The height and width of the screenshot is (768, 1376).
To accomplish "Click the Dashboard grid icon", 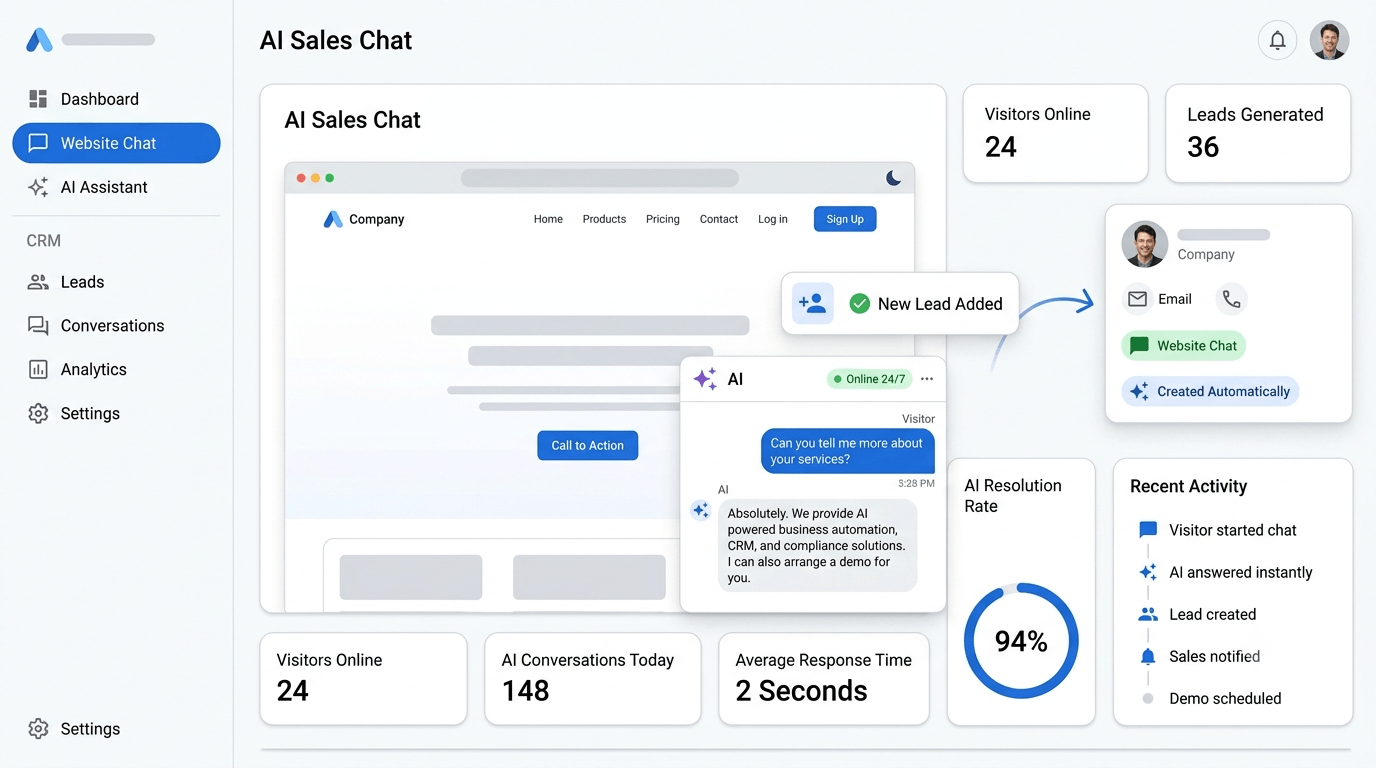I will (38, 99).
